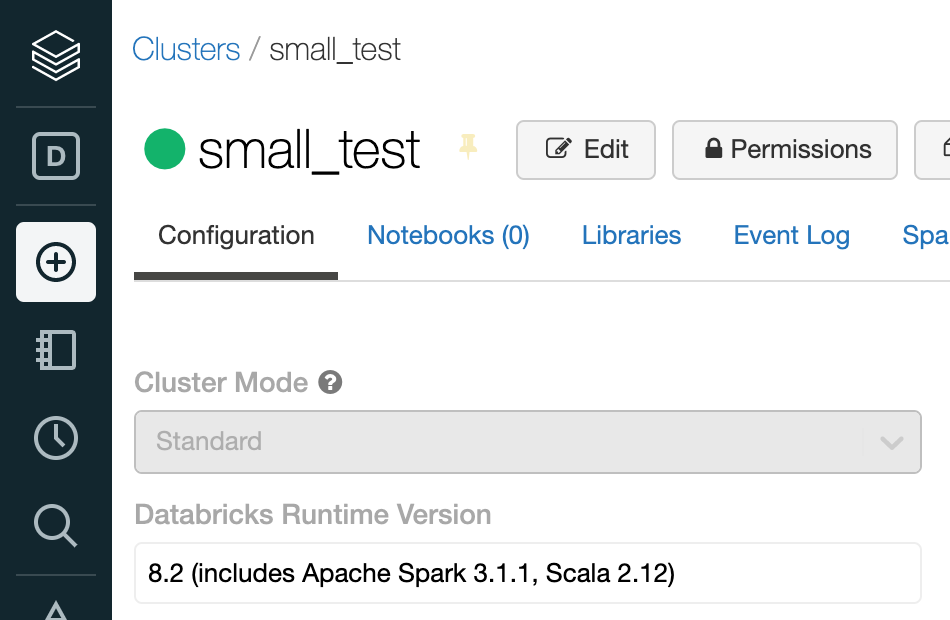Open cluster Permissions
Viewport: 950px width, 620px height.
point(784,149)
